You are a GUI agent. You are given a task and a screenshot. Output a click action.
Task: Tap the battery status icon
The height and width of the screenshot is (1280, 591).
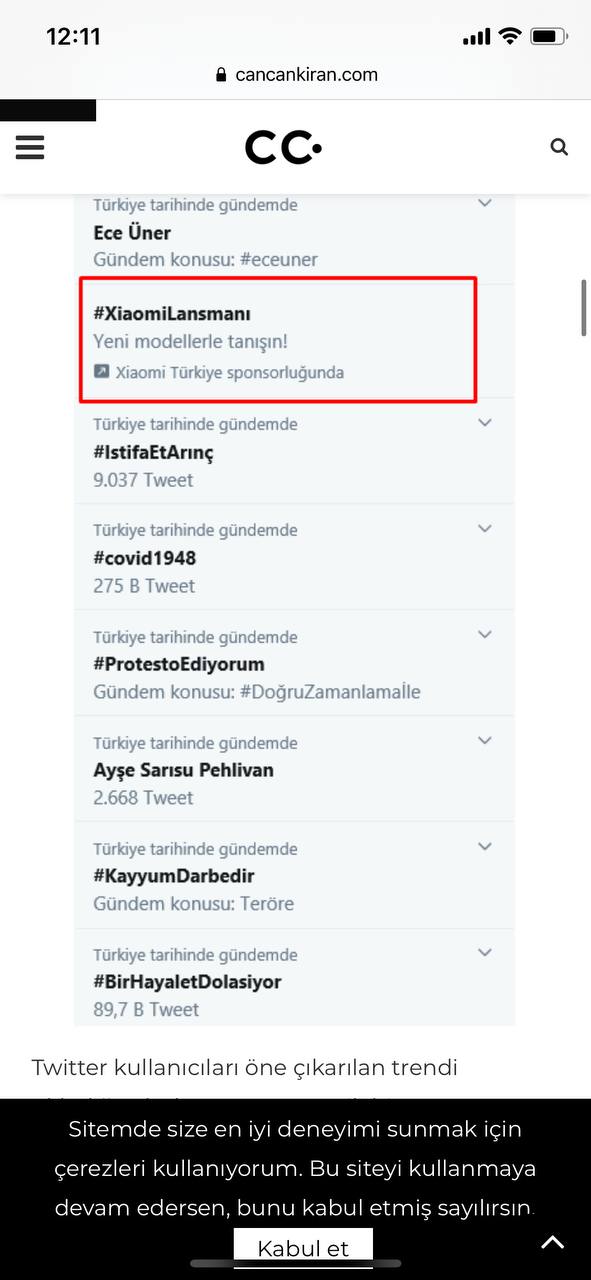tap(548, 37)
